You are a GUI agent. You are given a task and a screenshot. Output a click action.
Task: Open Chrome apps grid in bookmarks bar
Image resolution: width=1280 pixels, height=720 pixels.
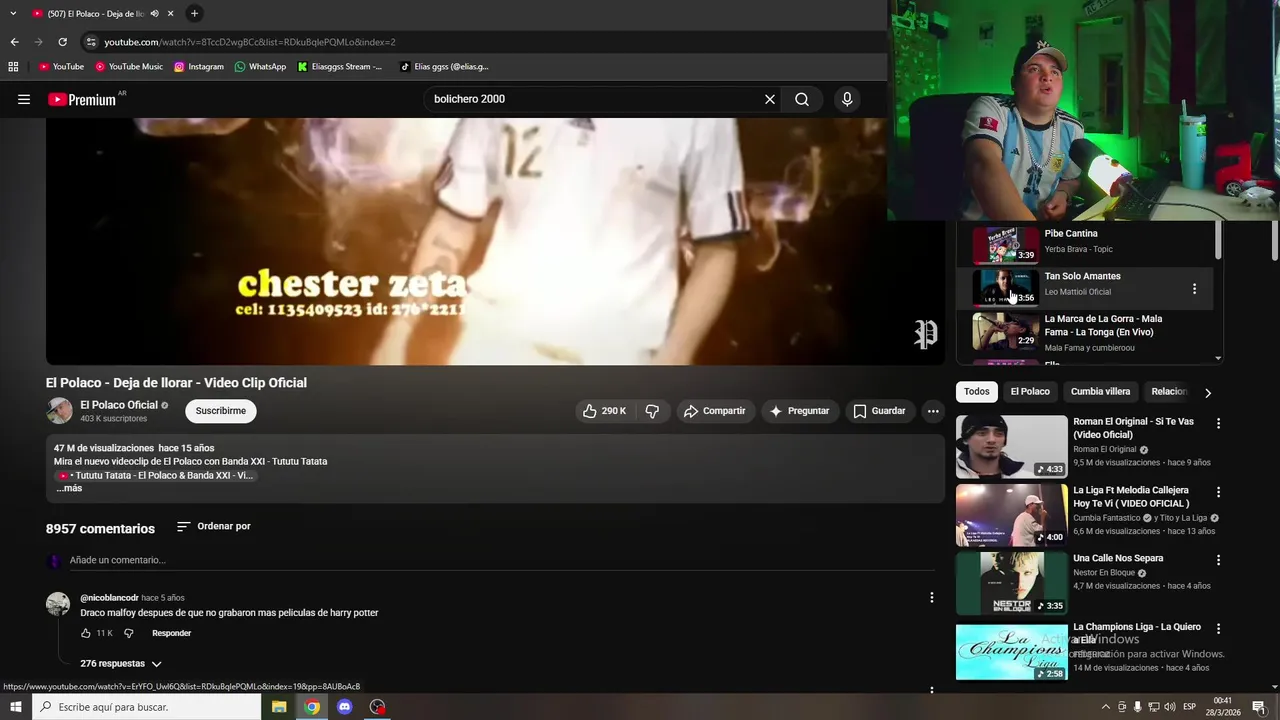coord(13,67)
